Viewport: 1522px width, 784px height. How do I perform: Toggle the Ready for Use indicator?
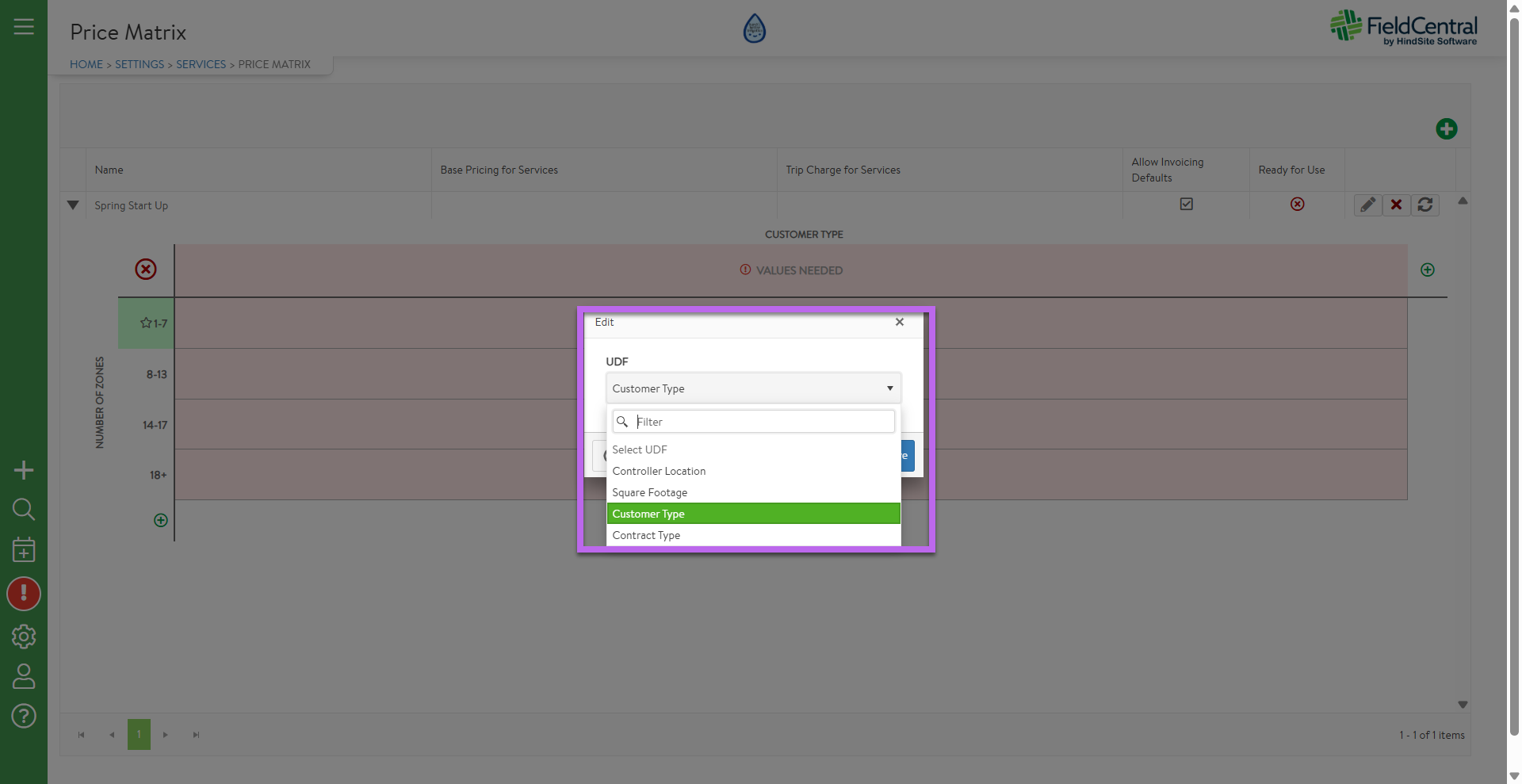(x=1297, y=205)
